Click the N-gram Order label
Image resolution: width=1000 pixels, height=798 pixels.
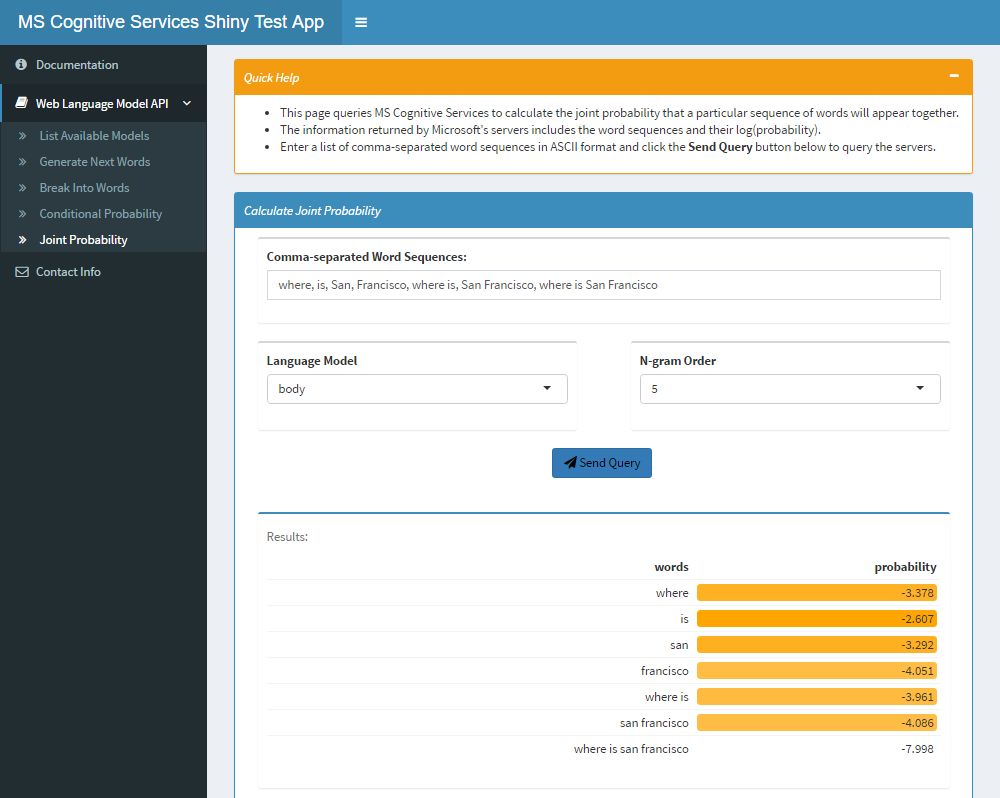677,361
